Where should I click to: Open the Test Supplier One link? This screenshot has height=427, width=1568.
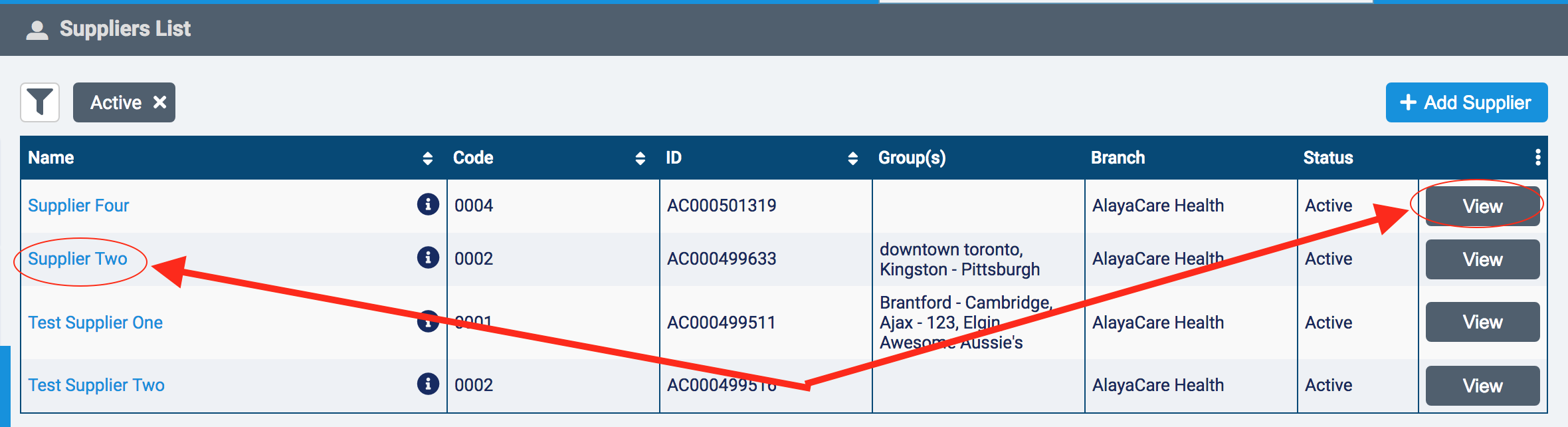[95, 323]
